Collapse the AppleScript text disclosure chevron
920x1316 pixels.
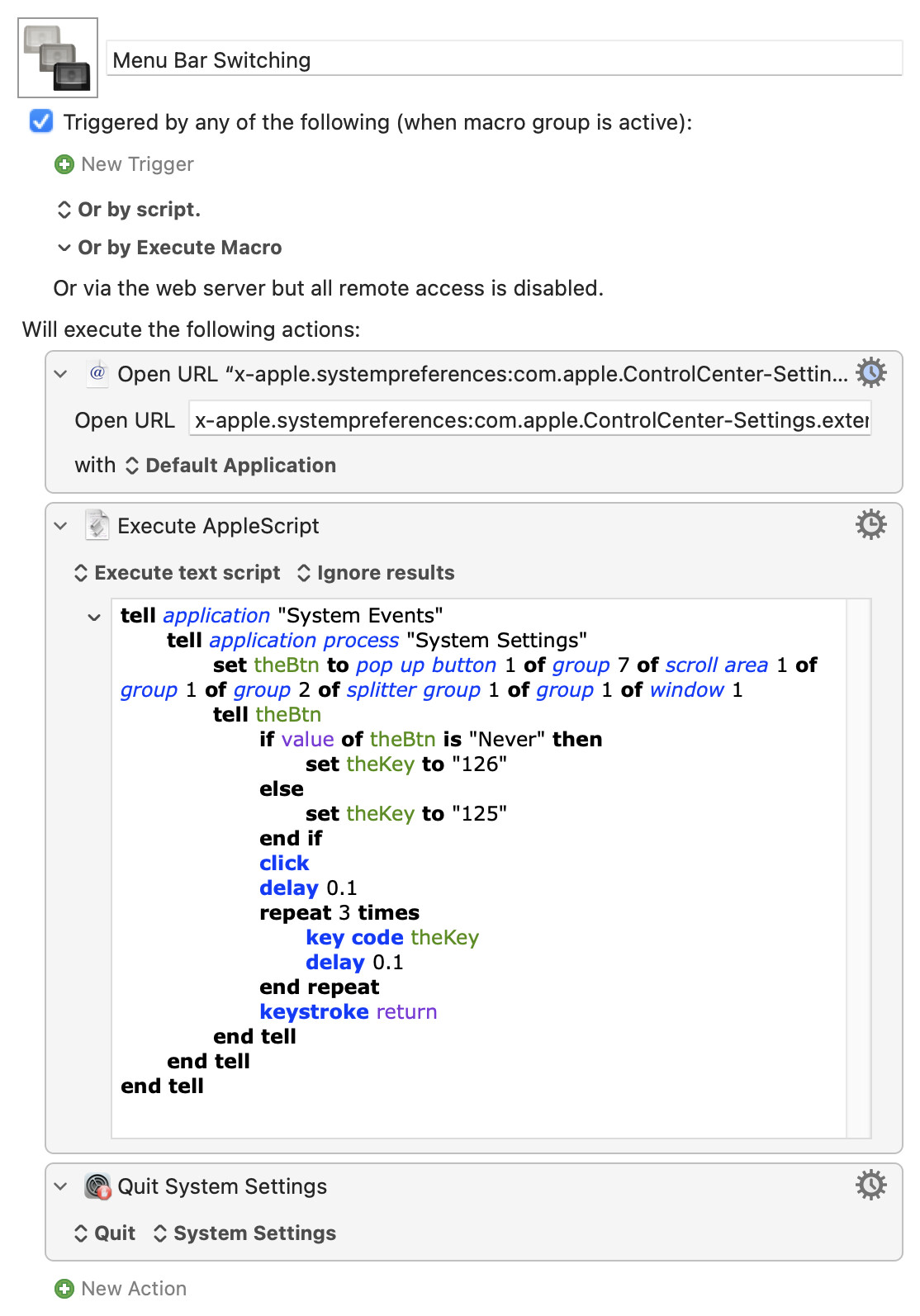94,617
